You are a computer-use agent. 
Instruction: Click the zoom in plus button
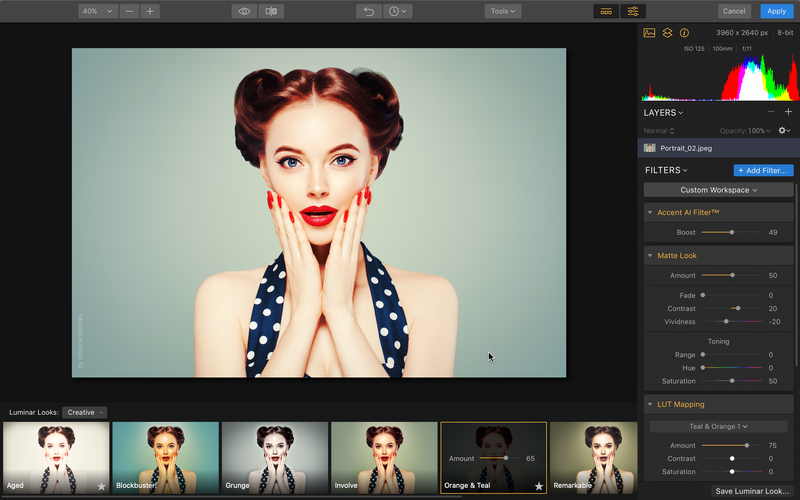coord(150,11)
